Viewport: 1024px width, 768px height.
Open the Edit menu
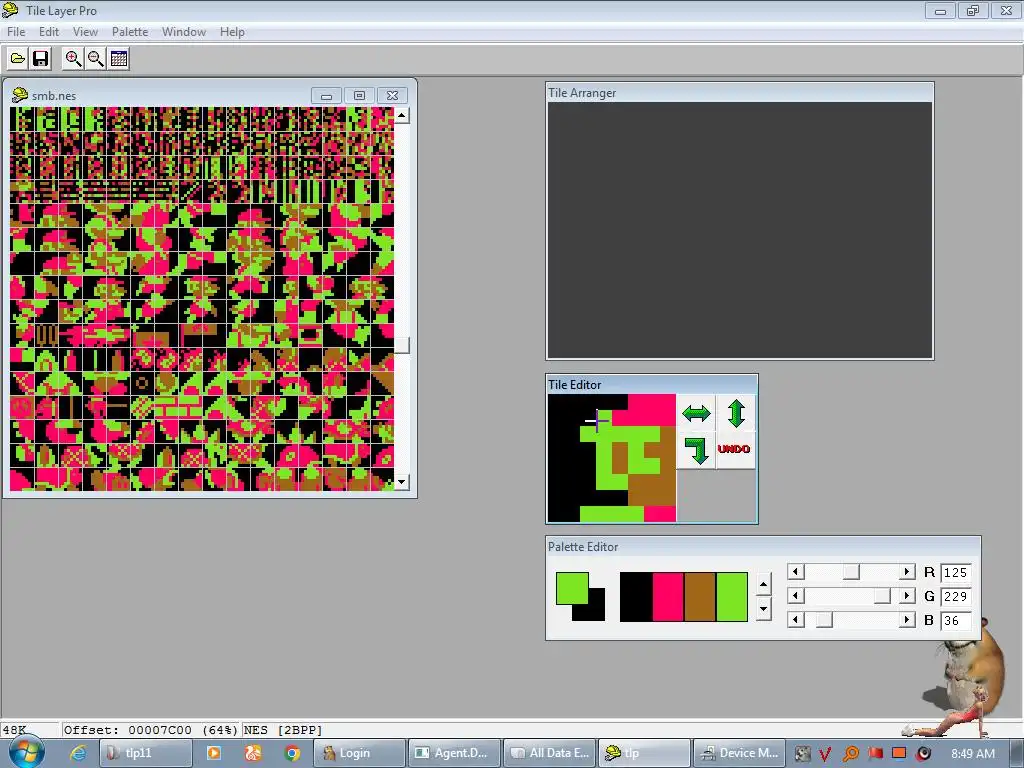click(x=49, y=31)
